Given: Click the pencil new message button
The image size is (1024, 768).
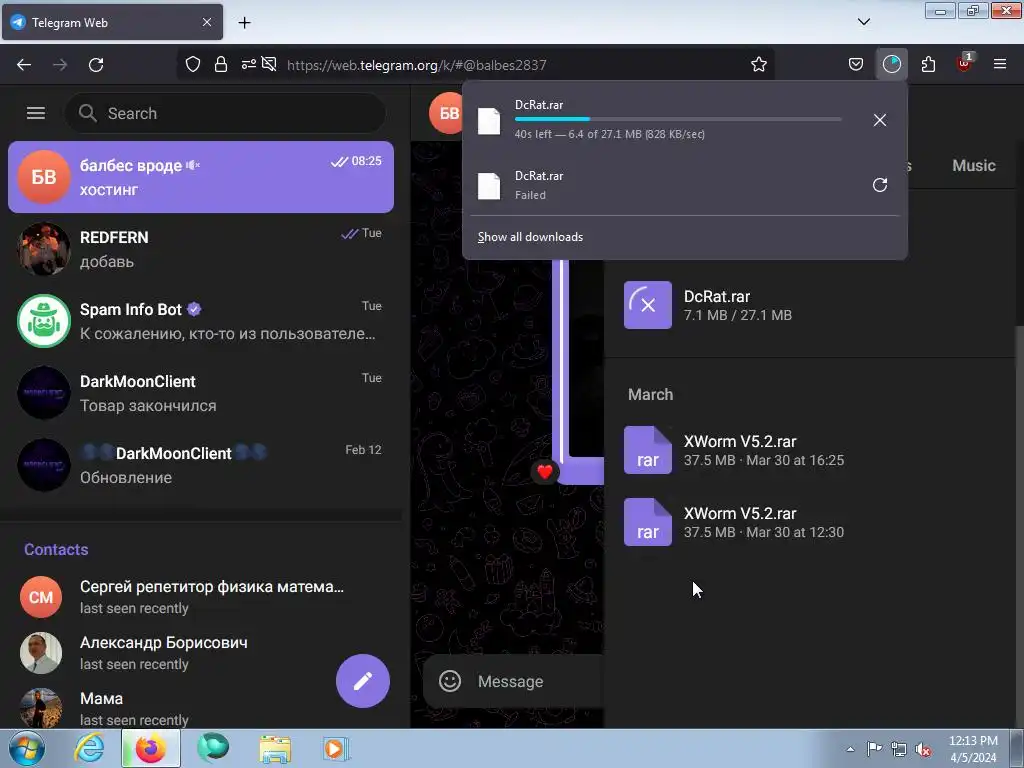Looking at the screenshot, I should point(363,680).
